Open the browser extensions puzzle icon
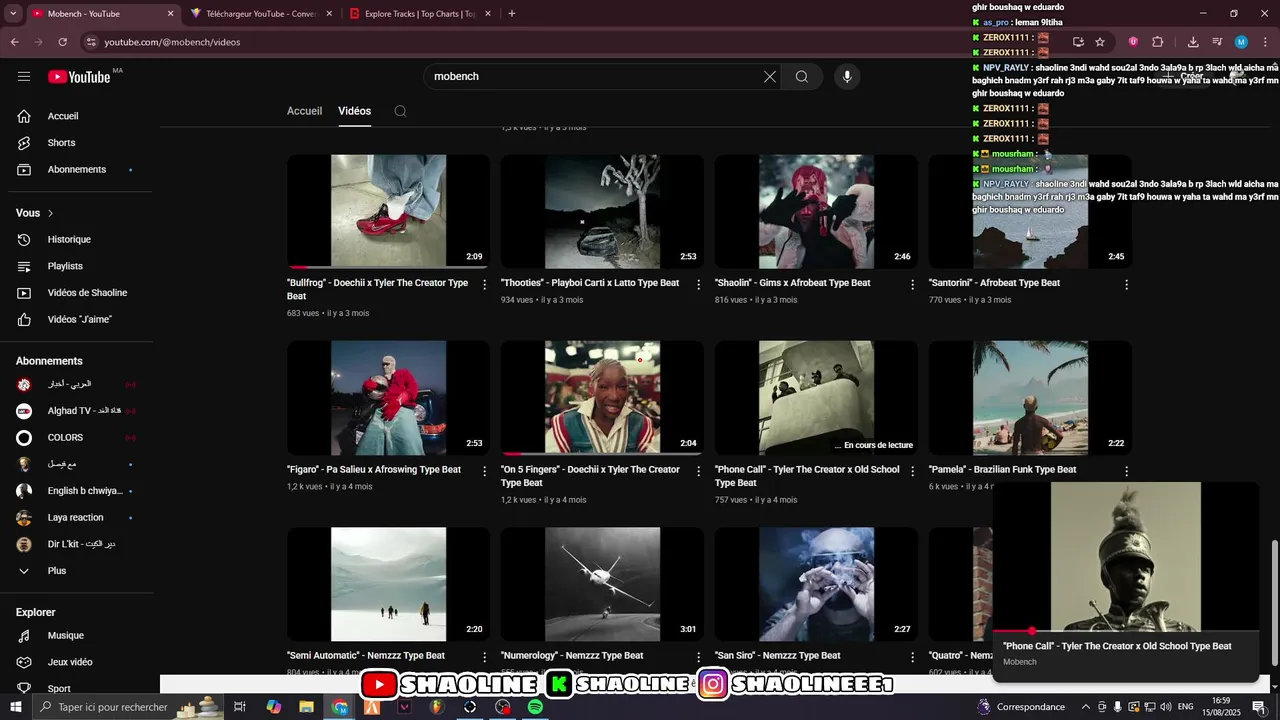The image size is (1280, 720). pos(1158,42)
